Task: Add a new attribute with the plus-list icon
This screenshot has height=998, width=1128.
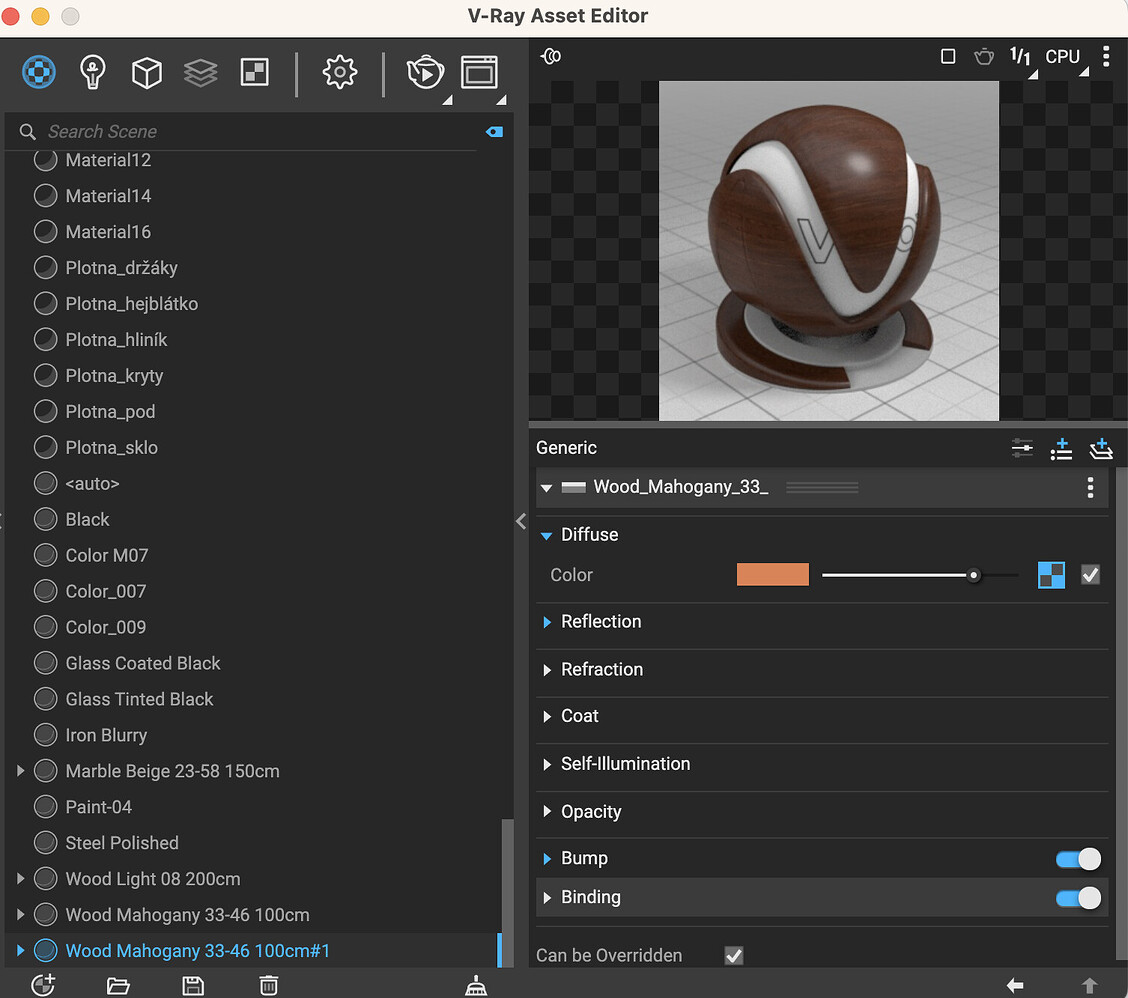Action: [1061, 449]
